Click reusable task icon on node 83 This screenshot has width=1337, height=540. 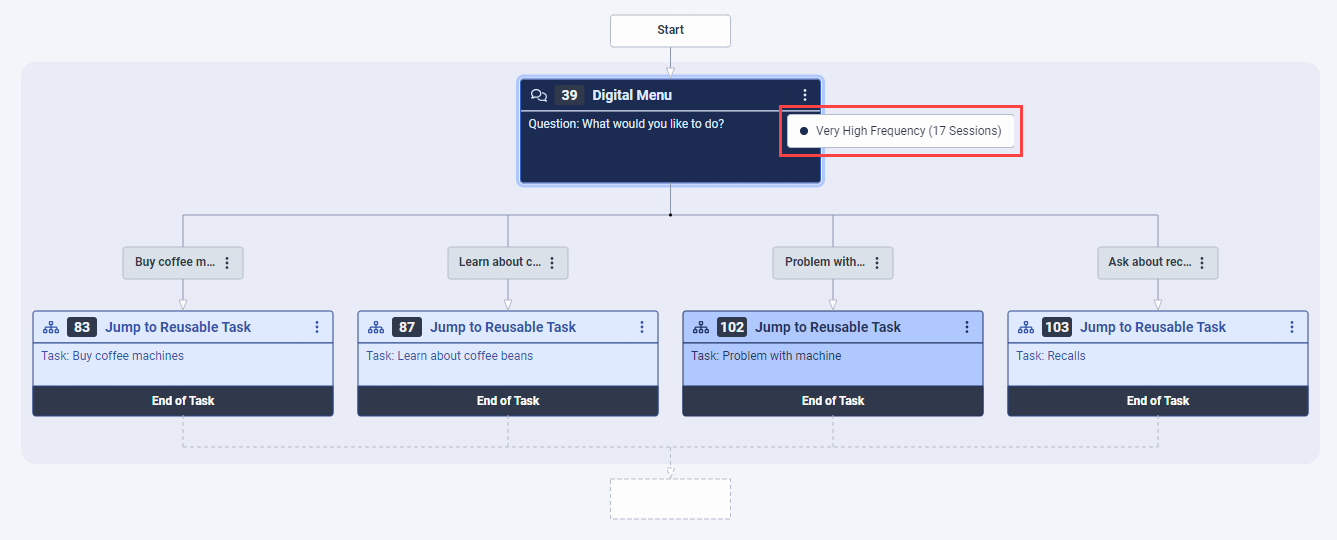pos(51,327)
